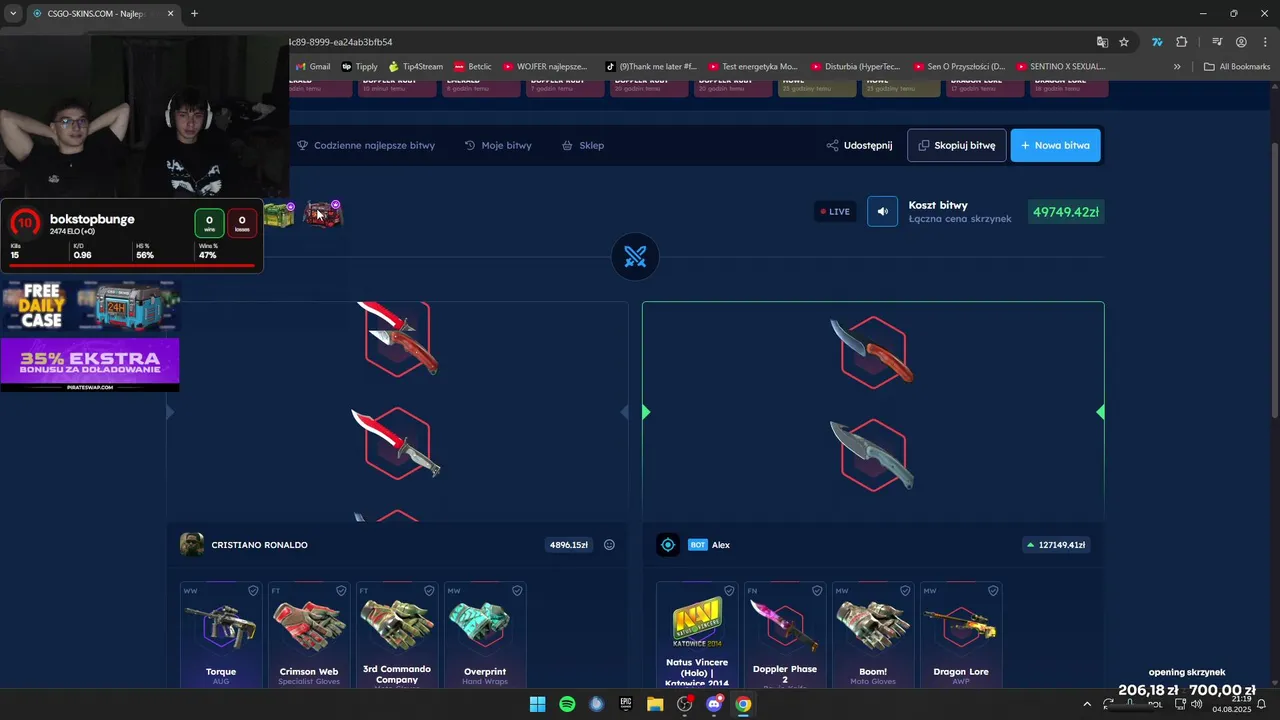
Task: Click the shield icon on Boom! card
Action: click(905, 591)
